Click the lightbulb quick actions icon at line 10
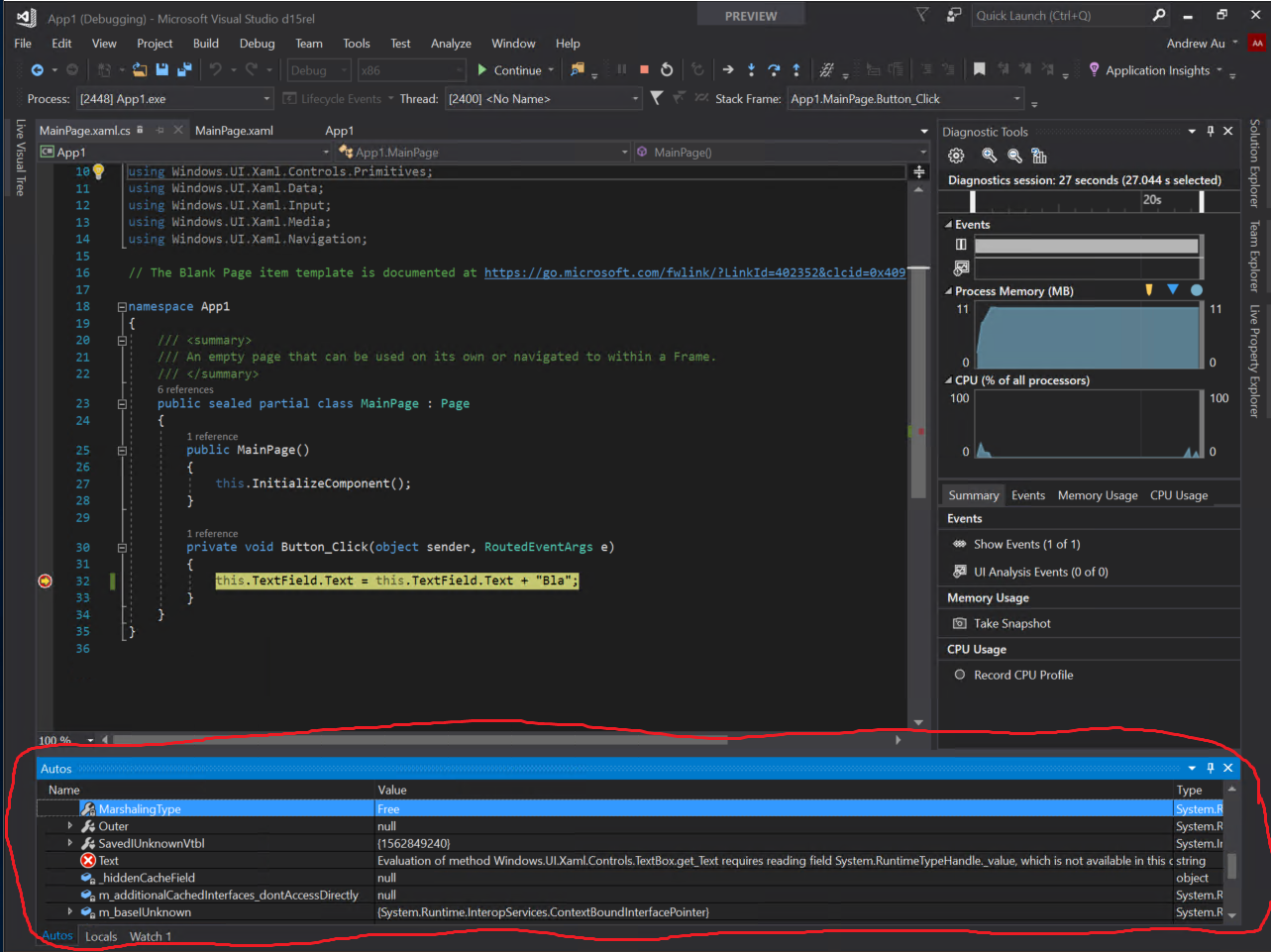 coord(98,171)
